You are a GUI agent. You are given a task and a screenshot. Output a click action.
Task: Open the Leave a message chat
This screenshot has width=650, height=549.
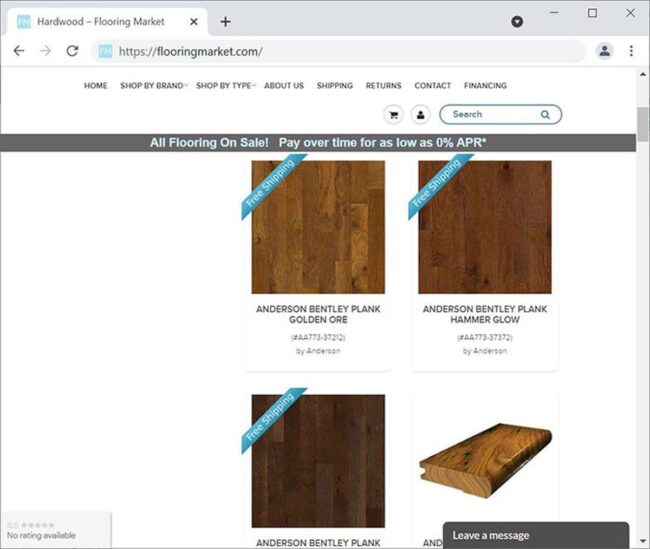point(536,535)
